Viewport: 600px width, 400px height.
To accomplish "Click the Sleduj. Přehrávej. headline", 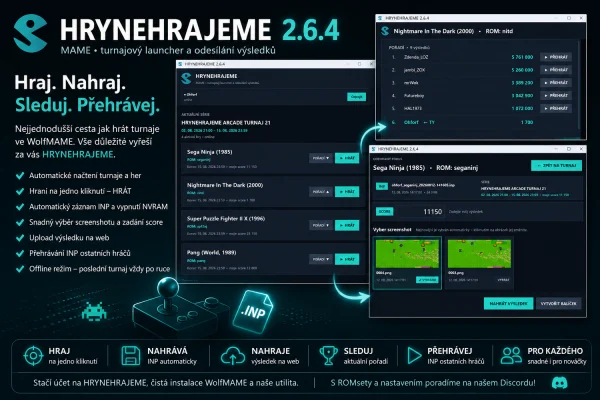I will [x=87, y=104].
